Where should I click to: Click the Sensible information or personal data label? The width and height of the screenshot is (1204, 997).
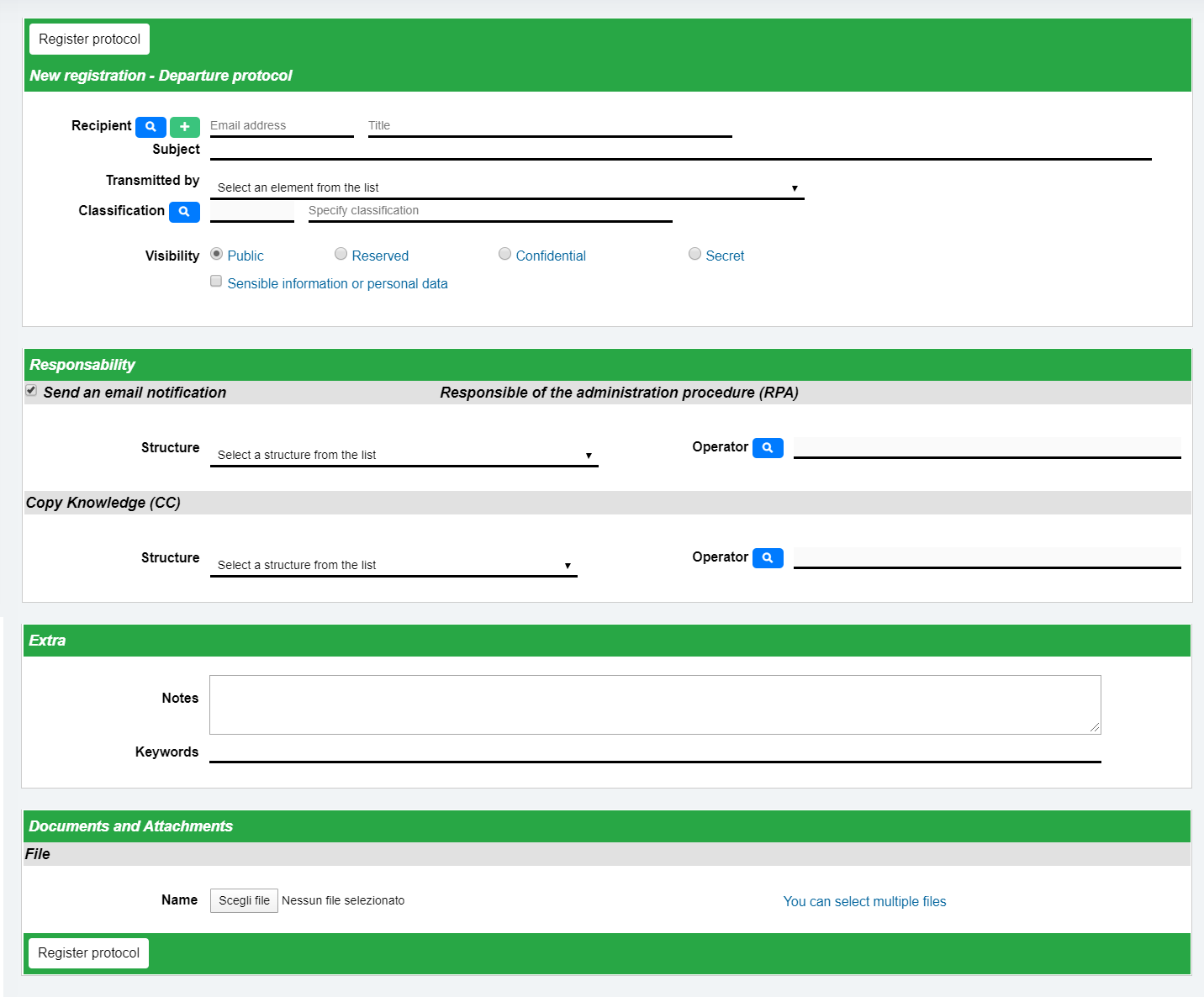(x=337, y=284)
